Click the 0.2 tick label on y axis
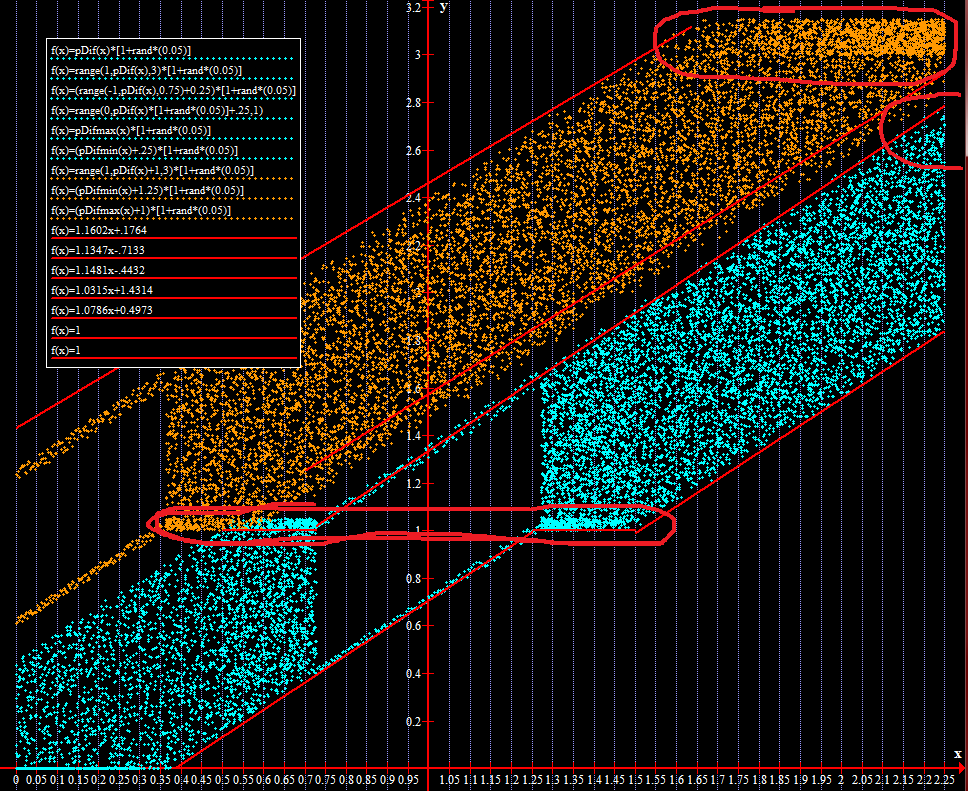This screenshot has height=791, width=968. 413,722
